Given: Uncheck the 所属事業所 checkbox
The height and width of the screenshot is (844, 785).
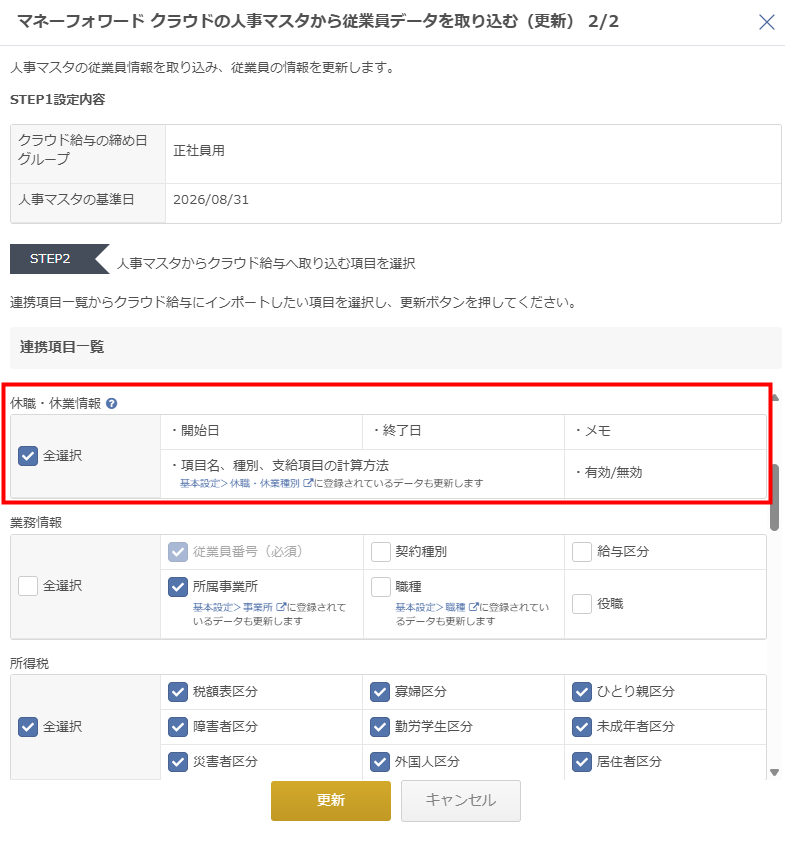Looking at the screenshot, I should coord(178,587).
